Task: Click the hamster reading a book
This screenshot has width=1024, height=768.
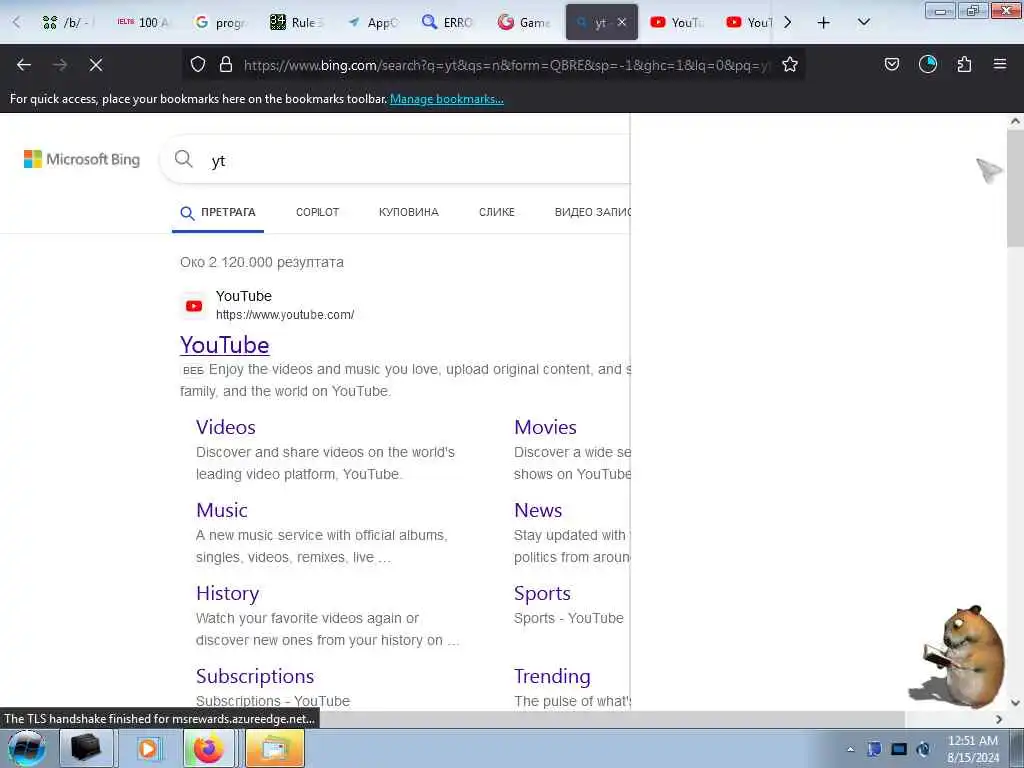Action: pos(959,656)
